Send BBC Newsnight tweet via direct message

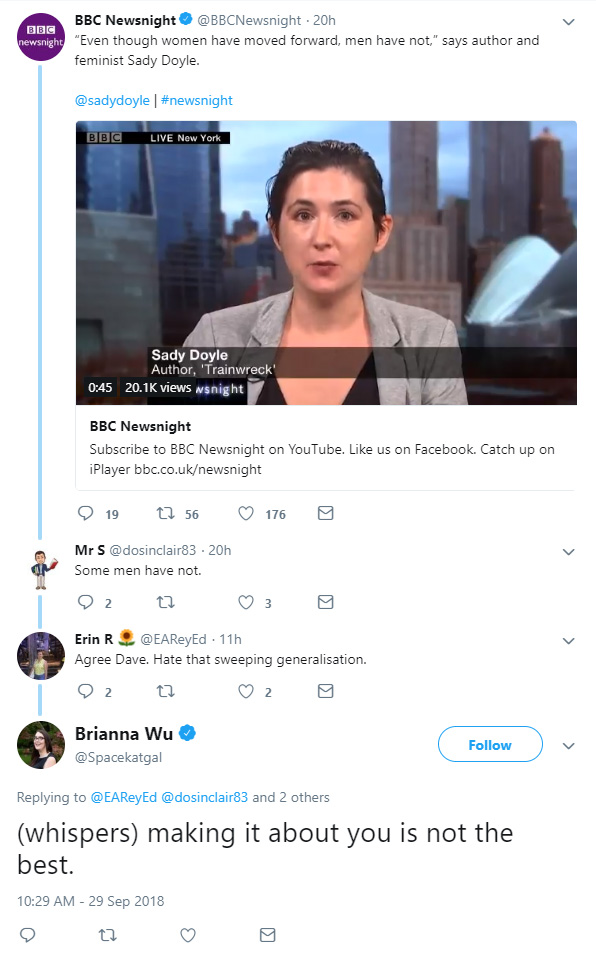click(326, 513)
